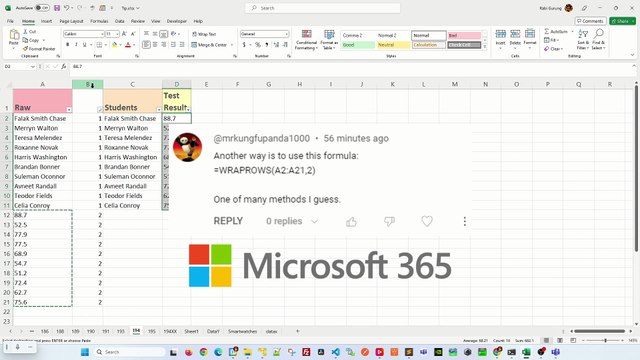Decrease the font size
The width and height of the screenshot is (640, 360).
[x=133, y=34]
